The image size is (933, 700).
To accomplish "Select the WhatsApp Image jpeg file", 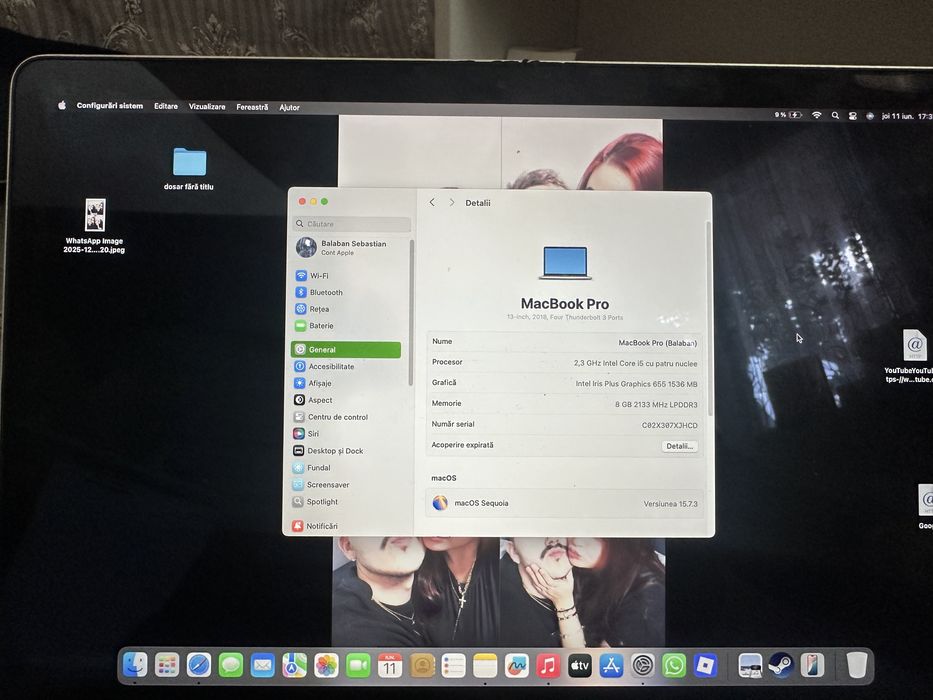I will point(95,226).
